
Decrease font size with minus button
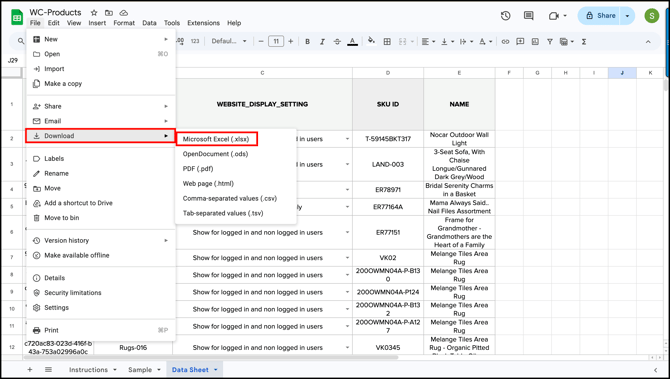261,41
